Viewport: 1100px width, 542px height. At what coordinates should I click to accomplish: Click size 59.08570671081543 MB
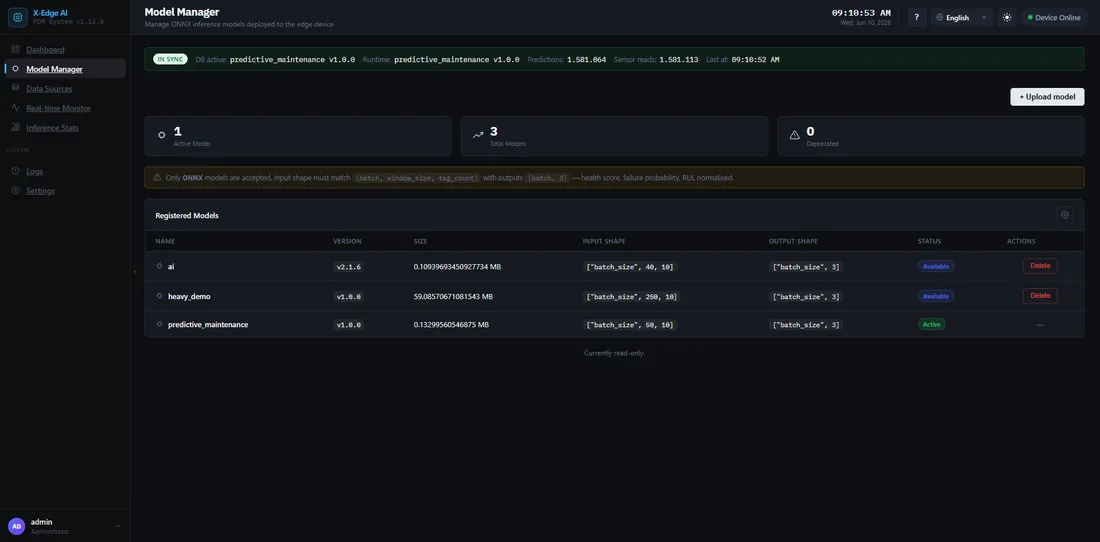click(453, 297)
